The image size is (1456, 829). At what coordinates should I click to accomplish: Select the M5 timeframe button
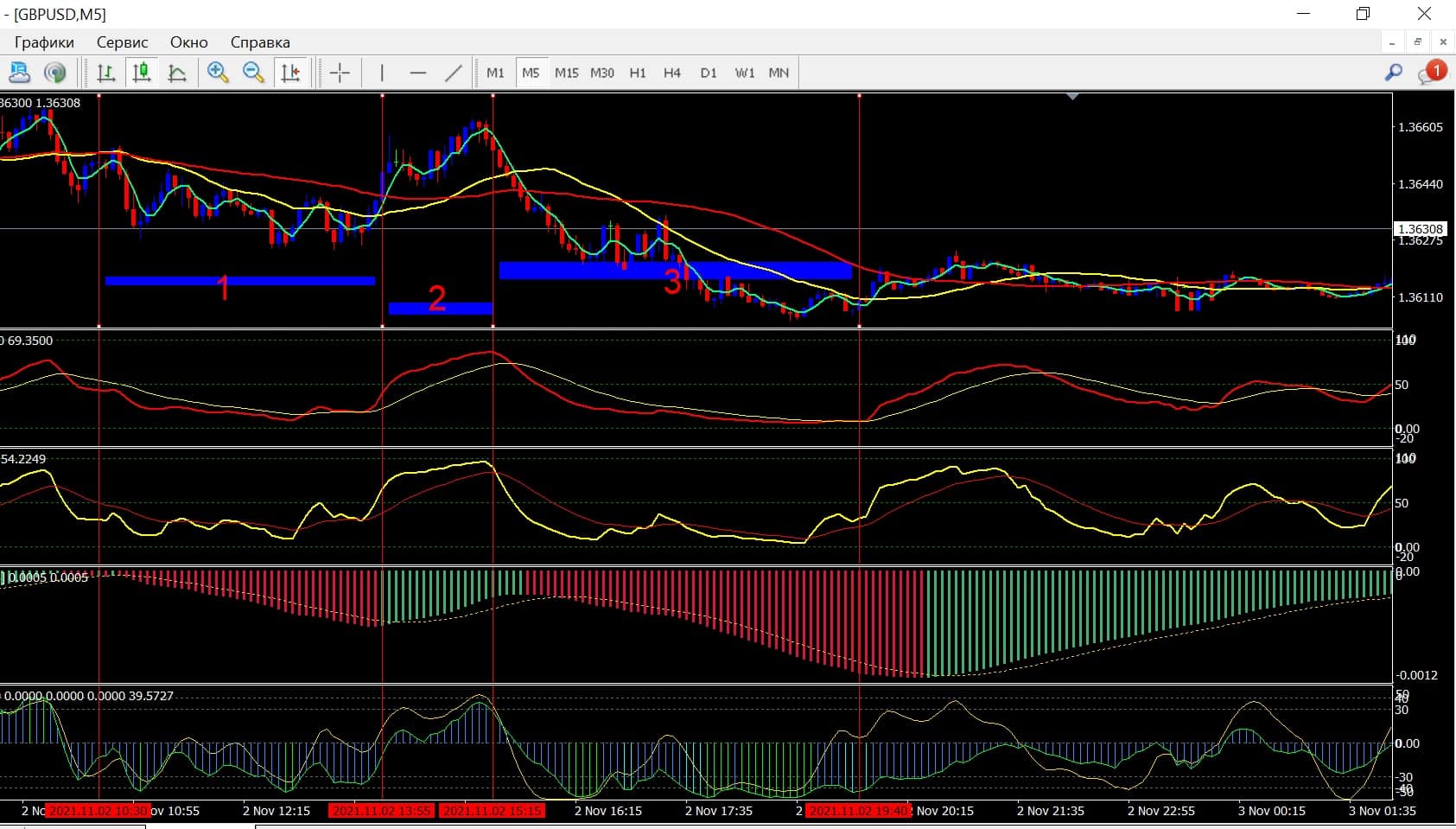point(531,73)
